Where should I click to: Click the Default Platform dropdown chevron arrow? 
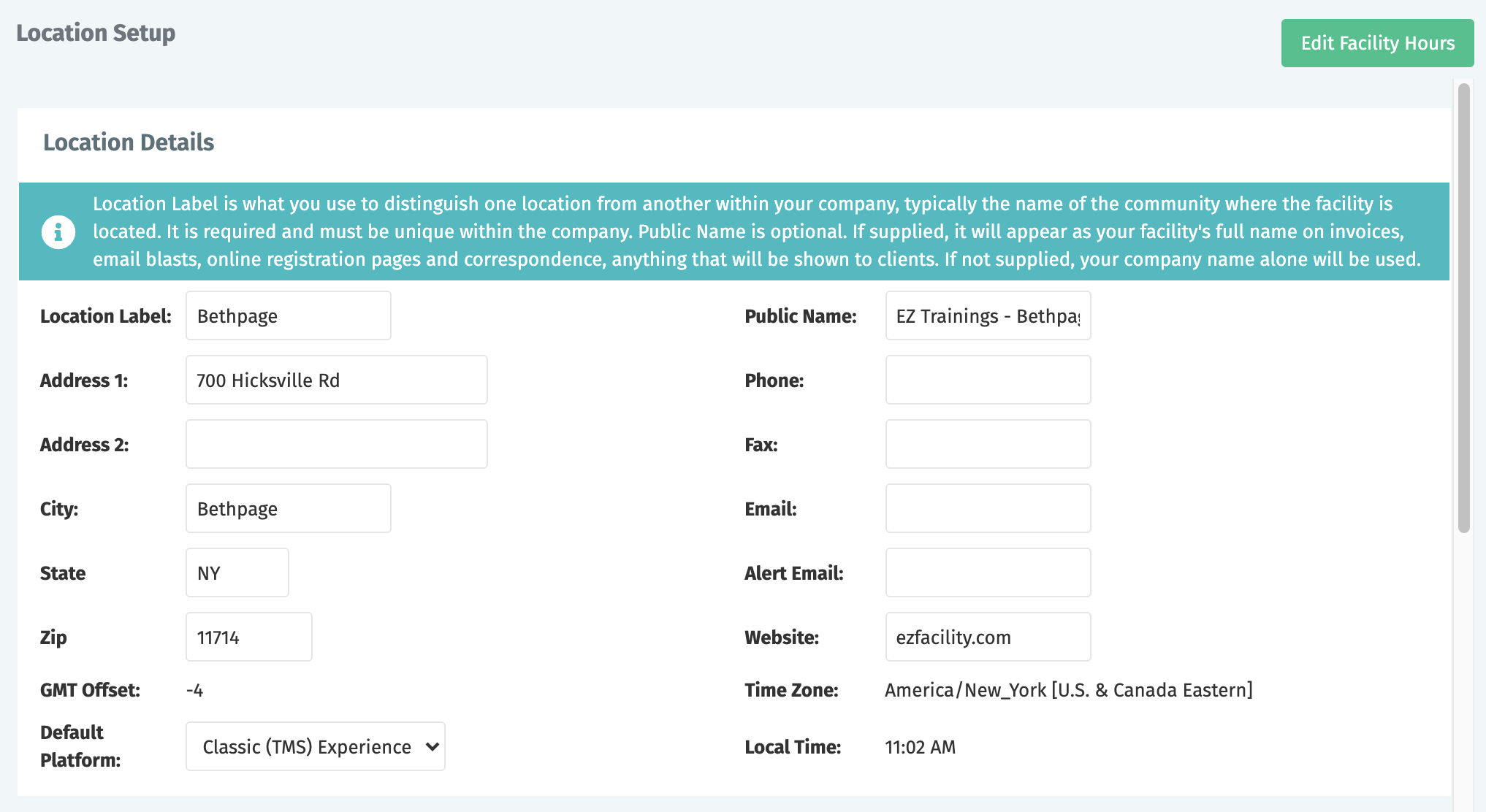click(x=432, y=746)
